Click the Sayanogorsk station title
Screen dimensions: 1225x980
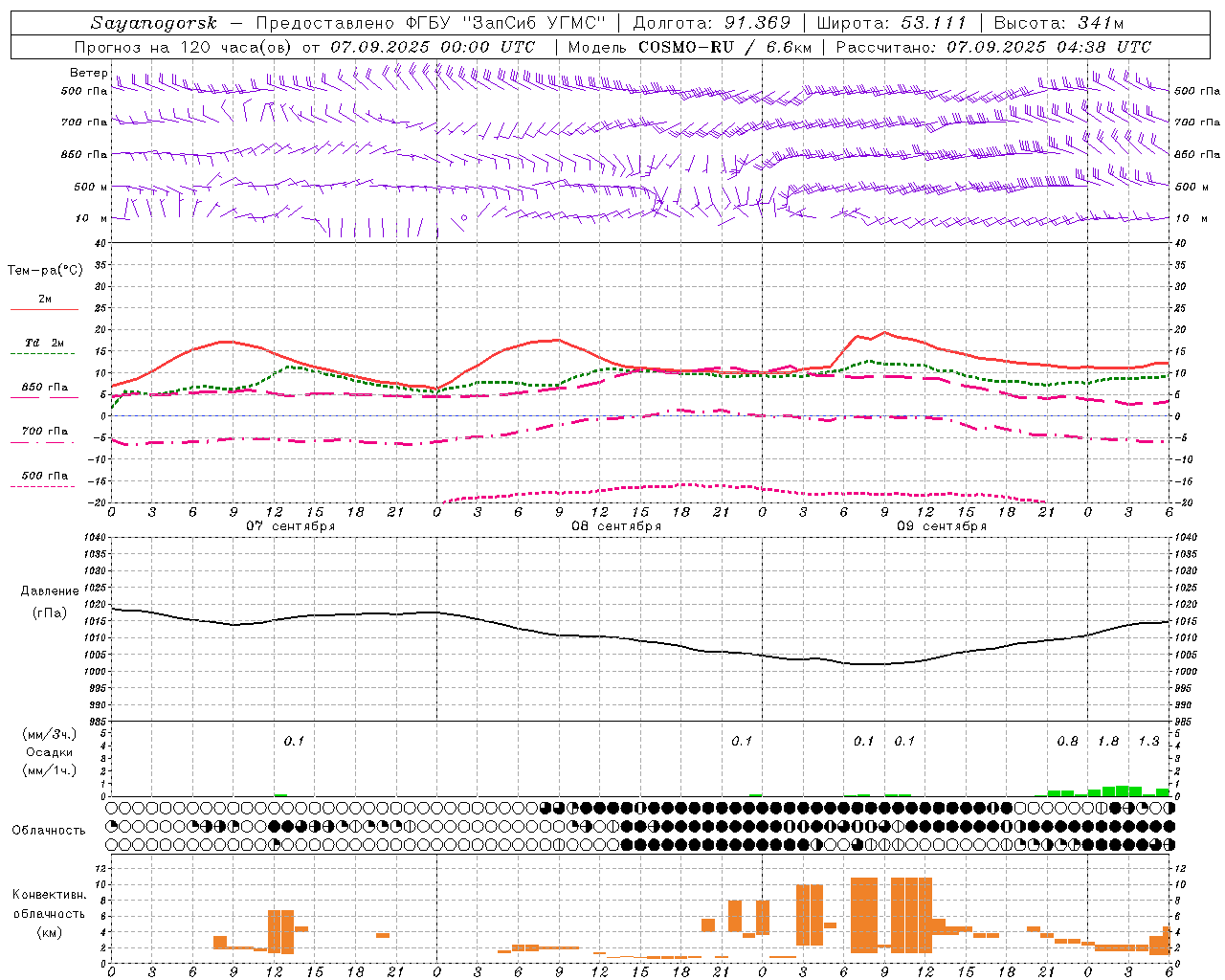(154, 23)
